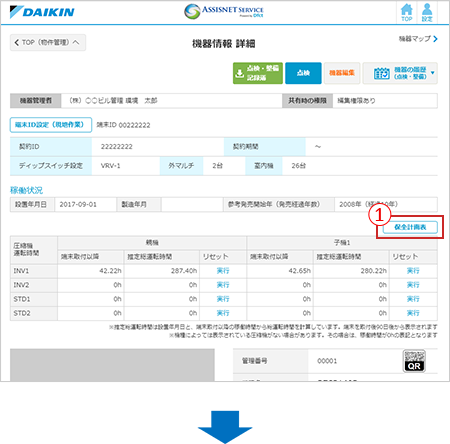Image resolution: width=450 pixels, height=444 pixels.
Task: Select 室内機 count 26台
Action: (298, 166)
